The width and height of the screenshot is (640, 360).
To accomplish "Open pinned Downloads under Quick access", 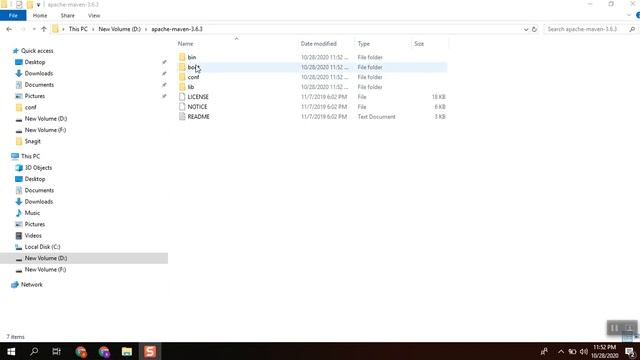I will coord(38,73).
